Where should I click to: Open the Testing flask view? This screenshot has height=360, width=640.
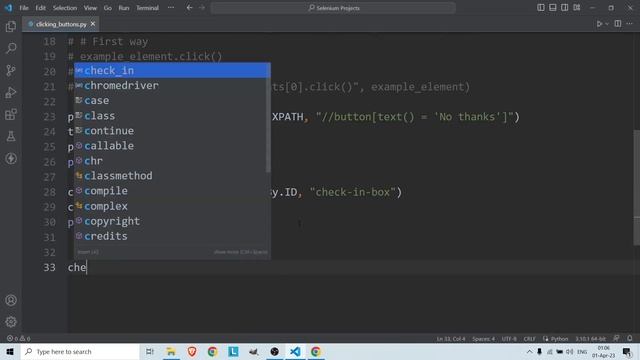point(11,136)
